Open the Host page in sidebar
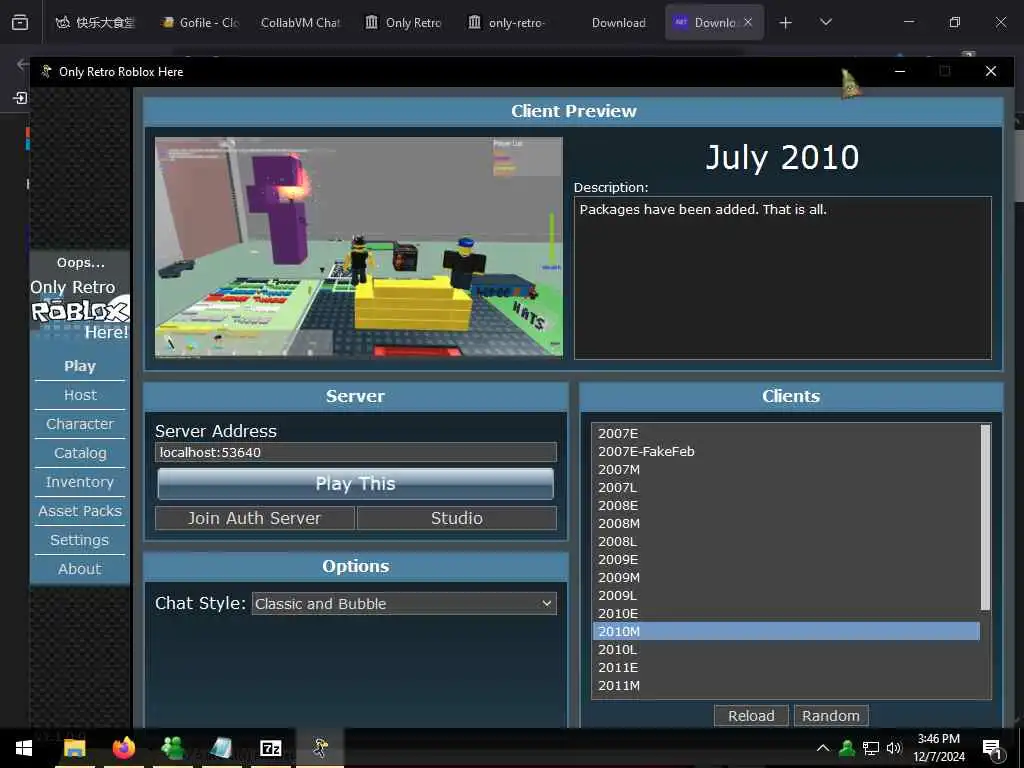This screenshot has width=1024, height=768. pos(80,395)
